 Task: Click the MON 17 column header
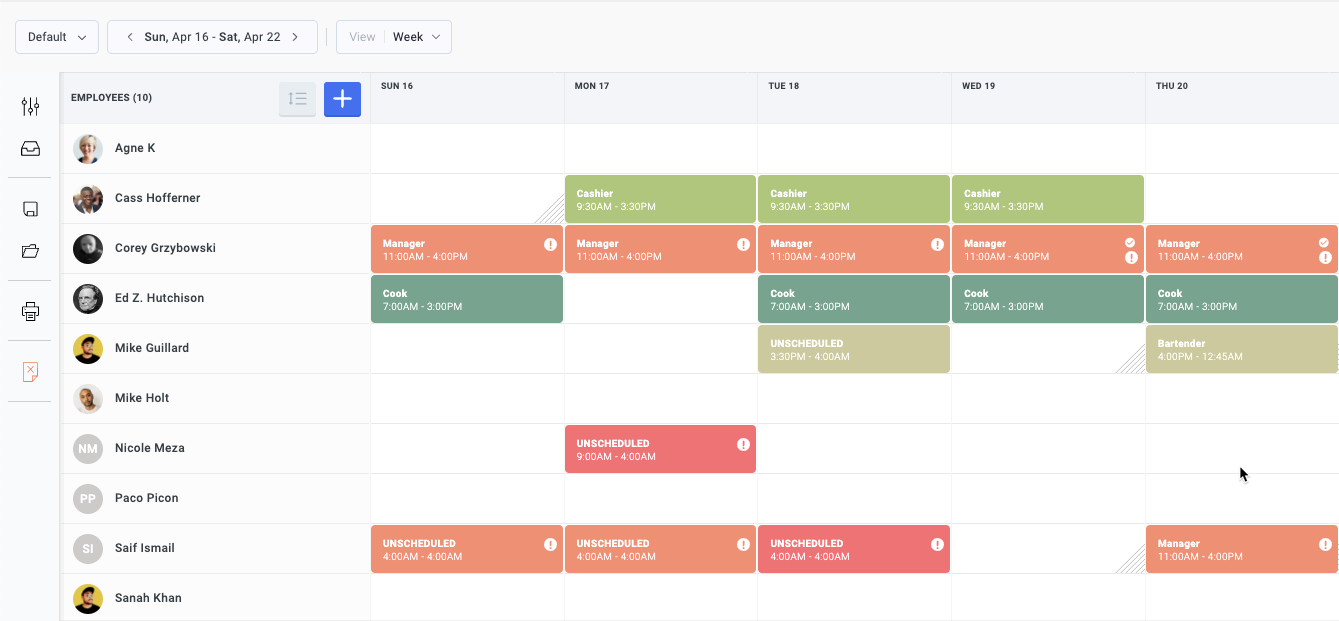pos(592,86)
